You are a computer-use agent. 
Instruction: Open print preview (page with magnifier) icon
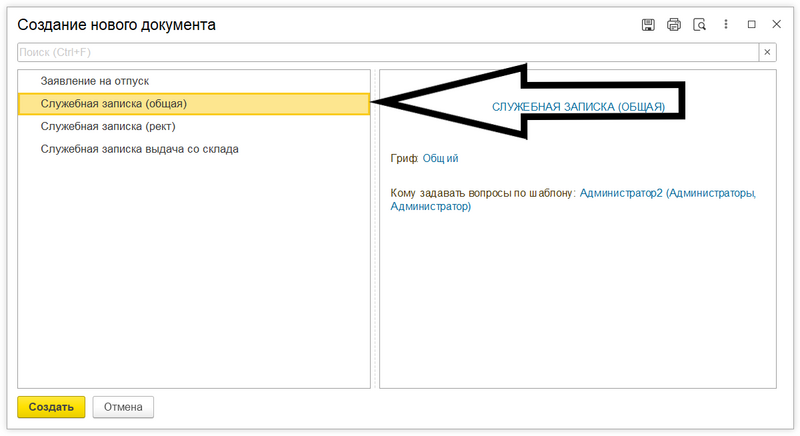point(700,24)
